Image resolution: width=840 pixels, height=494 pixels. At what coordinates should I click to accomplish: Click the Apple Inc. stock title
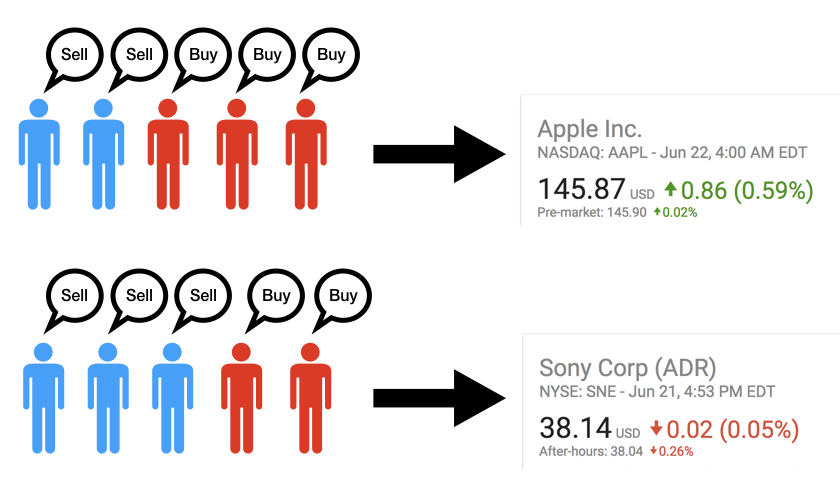click(x=589, y=129)
